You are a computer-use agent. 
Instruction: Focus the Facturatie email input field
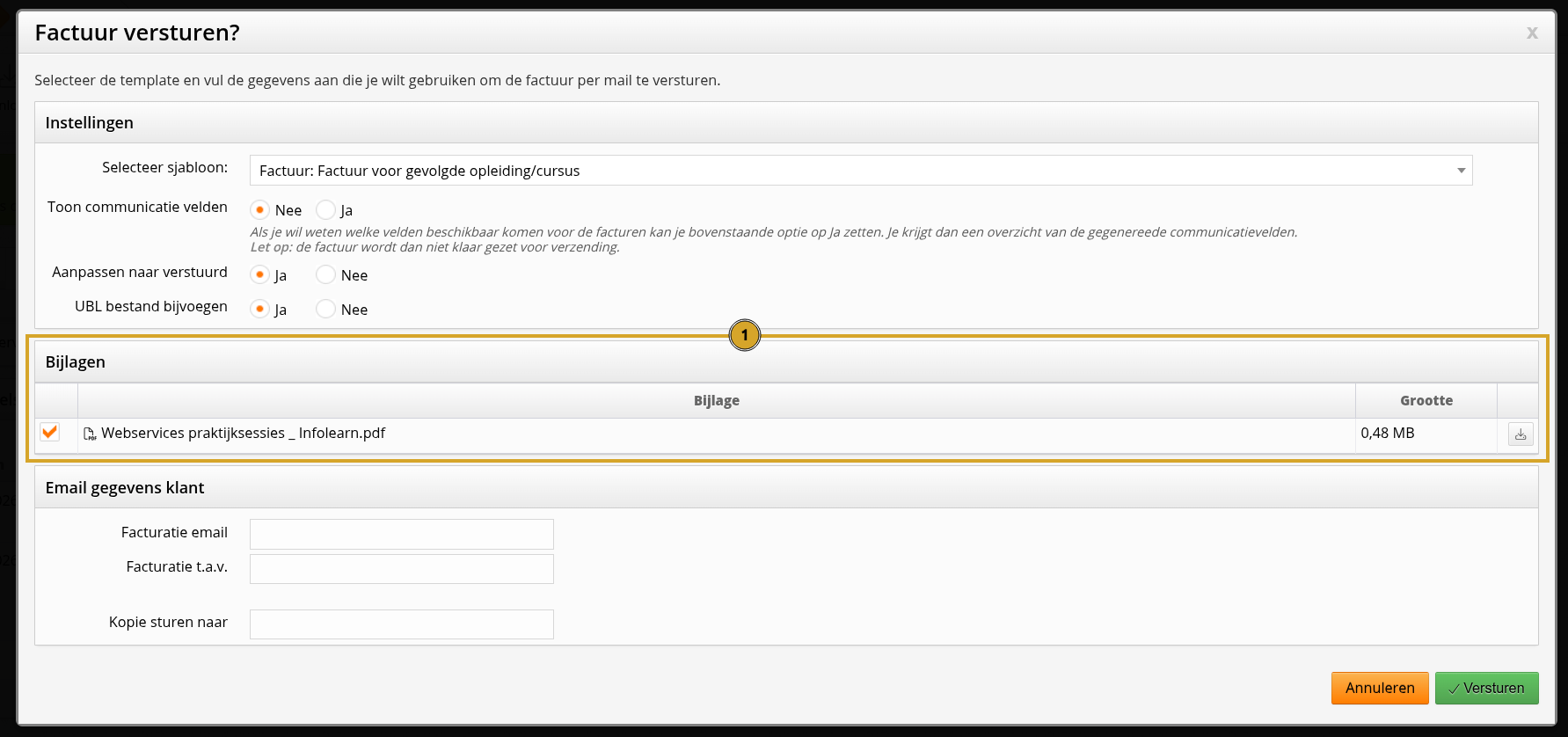(402, 534)
